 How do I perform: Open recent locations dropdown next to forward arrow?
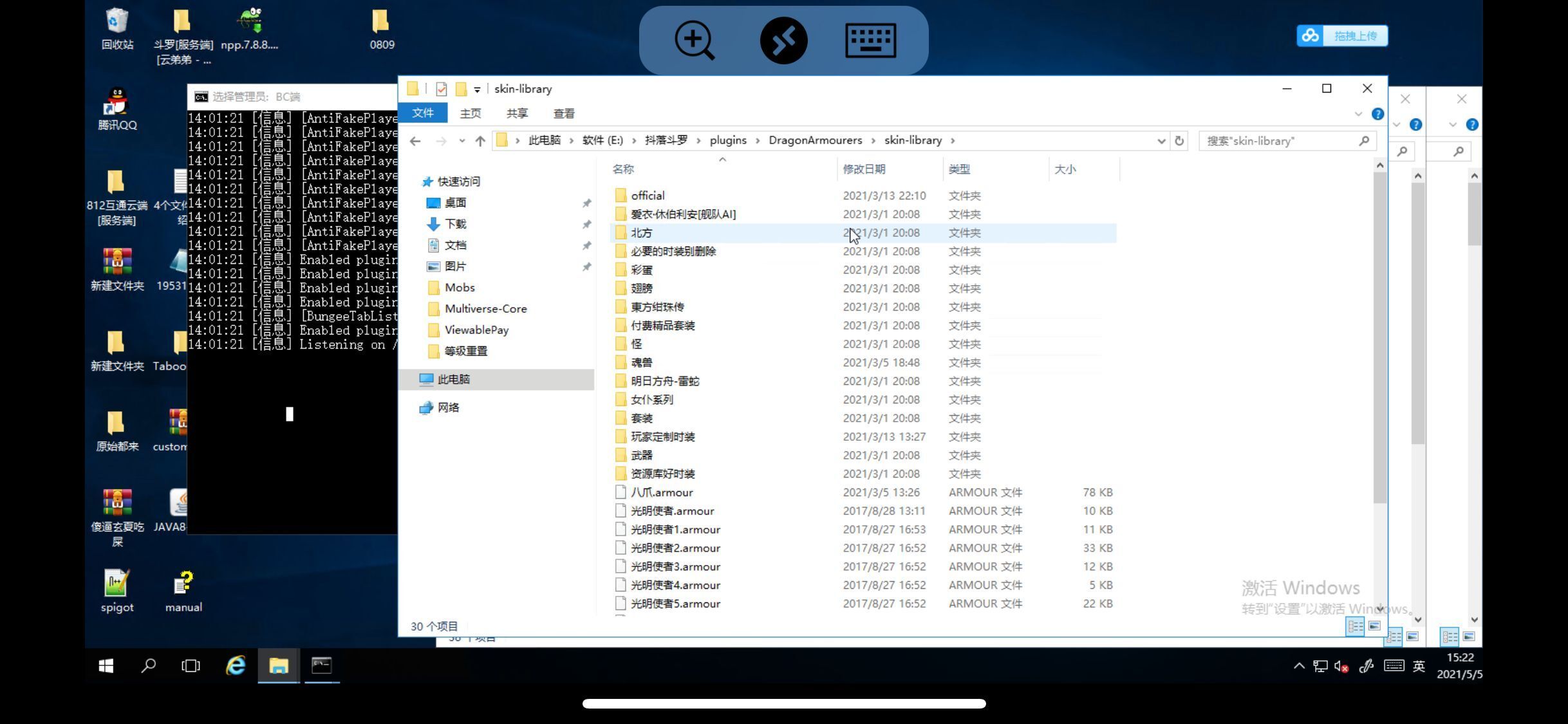(x=462, y=141)
